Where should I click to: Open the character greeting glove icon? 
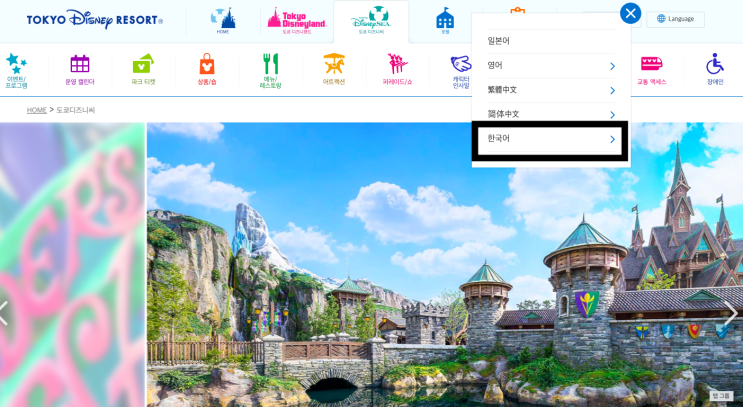[461, 71]
